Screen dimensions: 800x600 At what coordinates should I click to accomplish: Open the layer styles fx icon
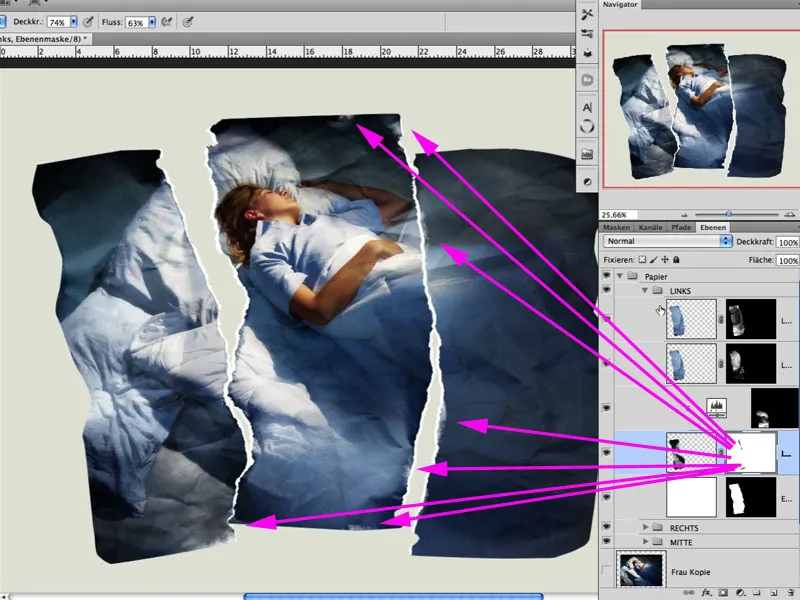click(706, 594)
